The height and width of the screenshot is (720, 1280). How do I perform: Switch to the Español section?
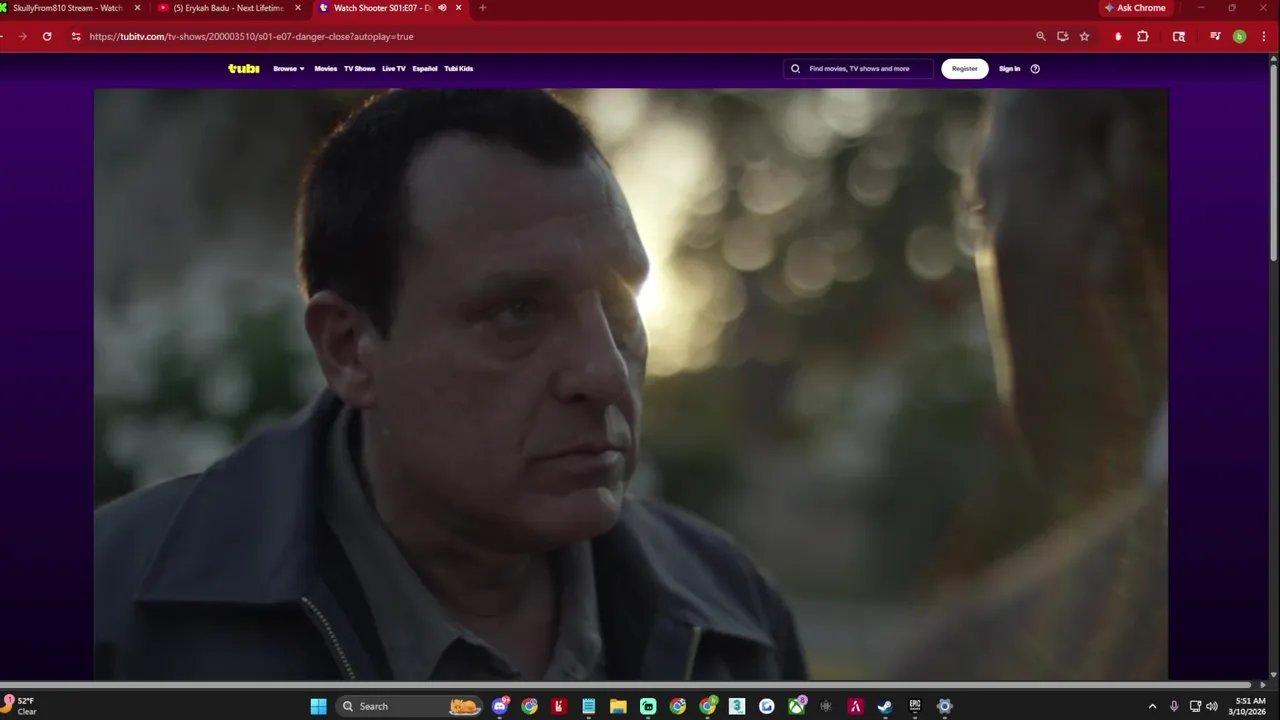point(425,69)
